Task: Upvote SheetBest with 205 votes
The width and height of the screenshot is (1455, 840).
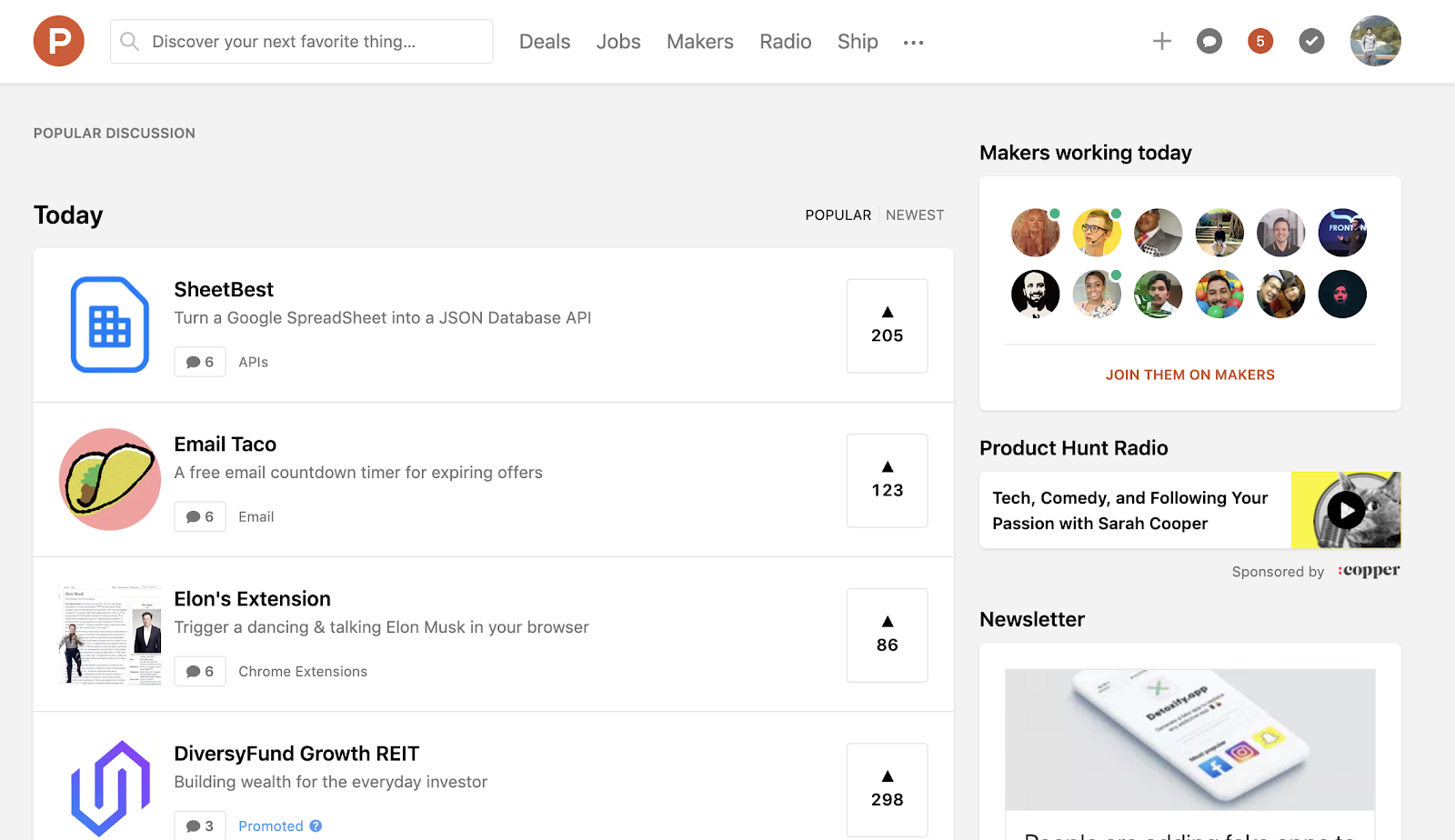Action: 888,325
